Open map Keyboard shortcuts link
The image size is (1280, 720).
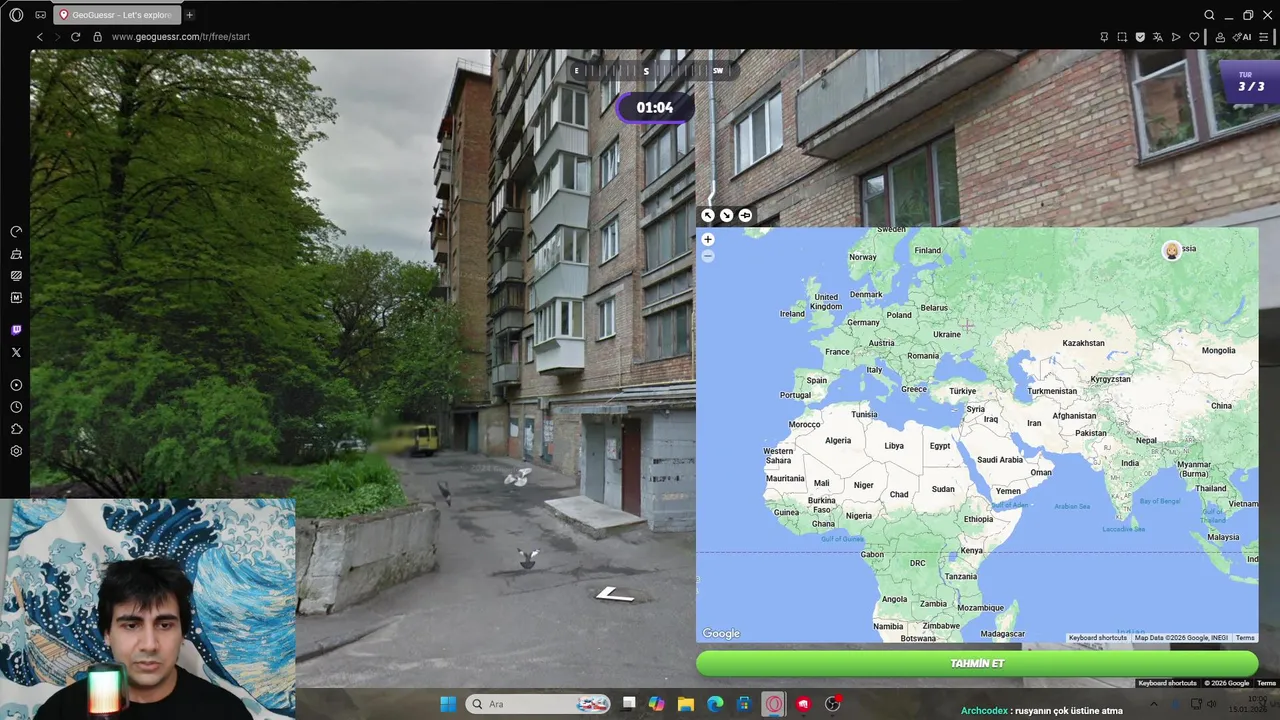1097,638
